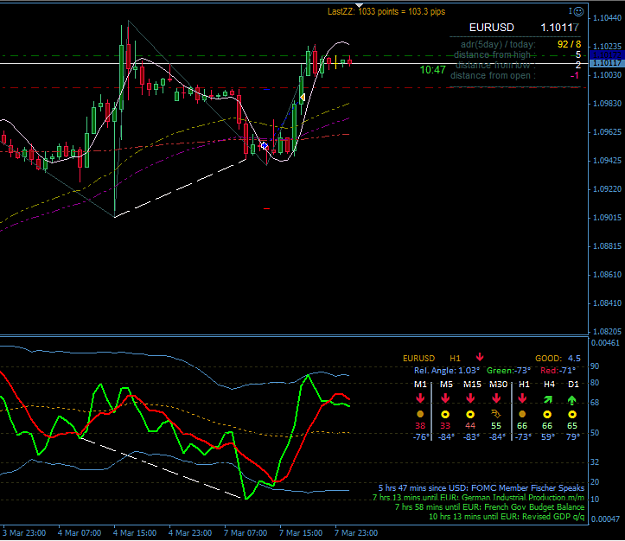Image resolution: width=625 pixels, height=541 pixels.
Task: Click the 1.09015 price axis label
Action: [607, 218]
